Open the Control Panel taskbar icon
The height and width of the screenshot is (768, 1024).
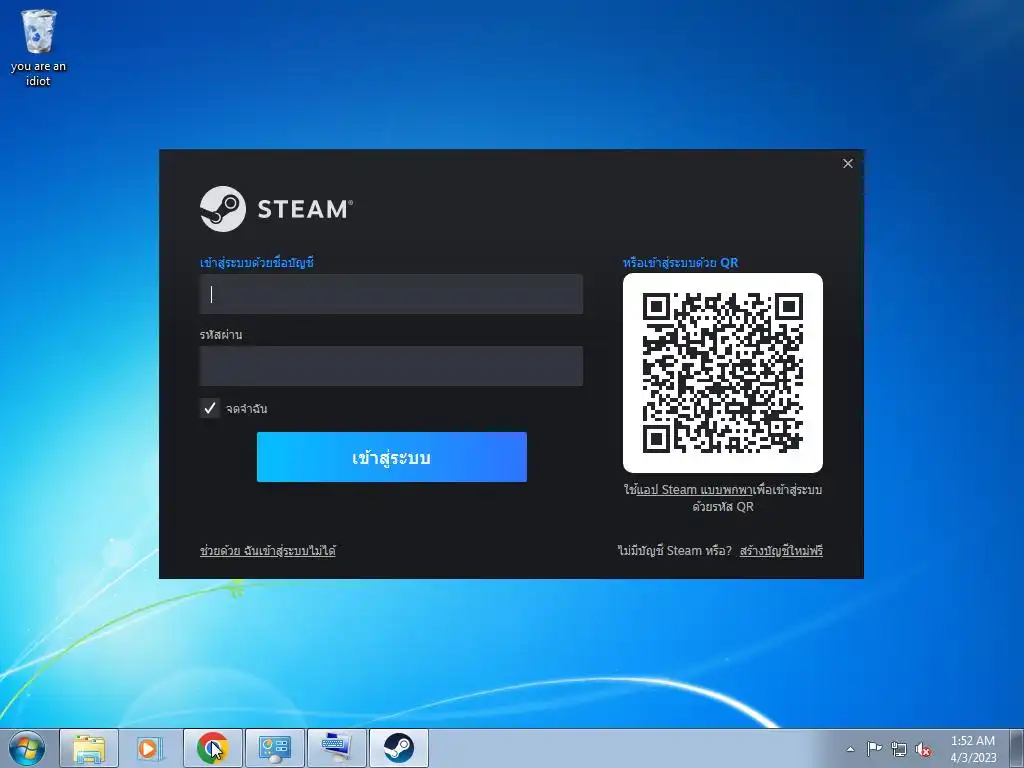274,748
